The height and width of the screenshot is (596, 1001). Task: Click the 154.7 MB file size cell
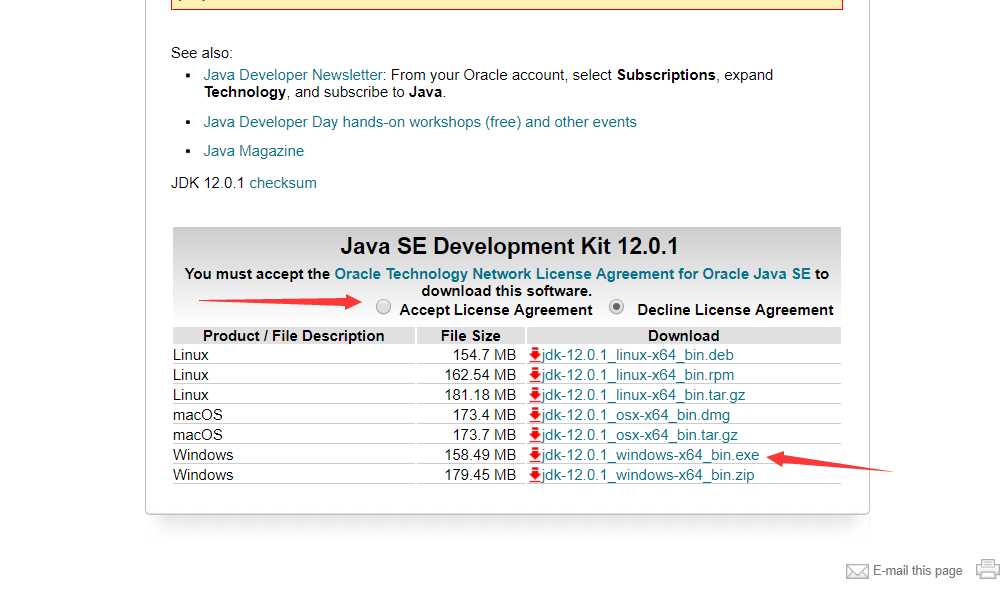(x=470, y=355)
